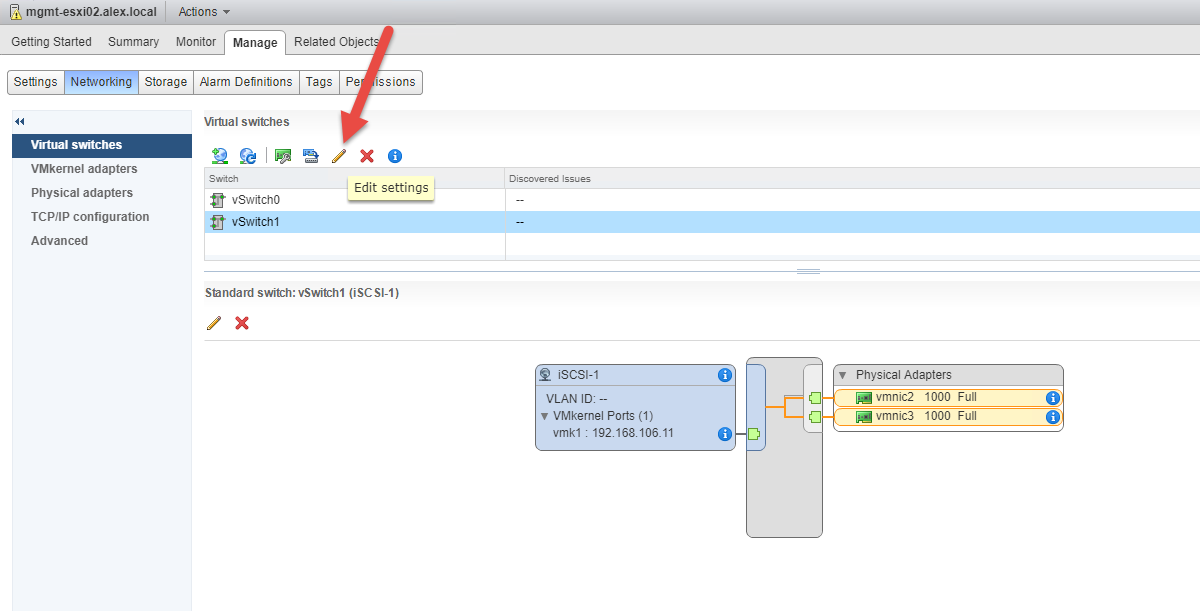
Task: Show info for the iSCSI-1 port group
Action: coord(725,375)
